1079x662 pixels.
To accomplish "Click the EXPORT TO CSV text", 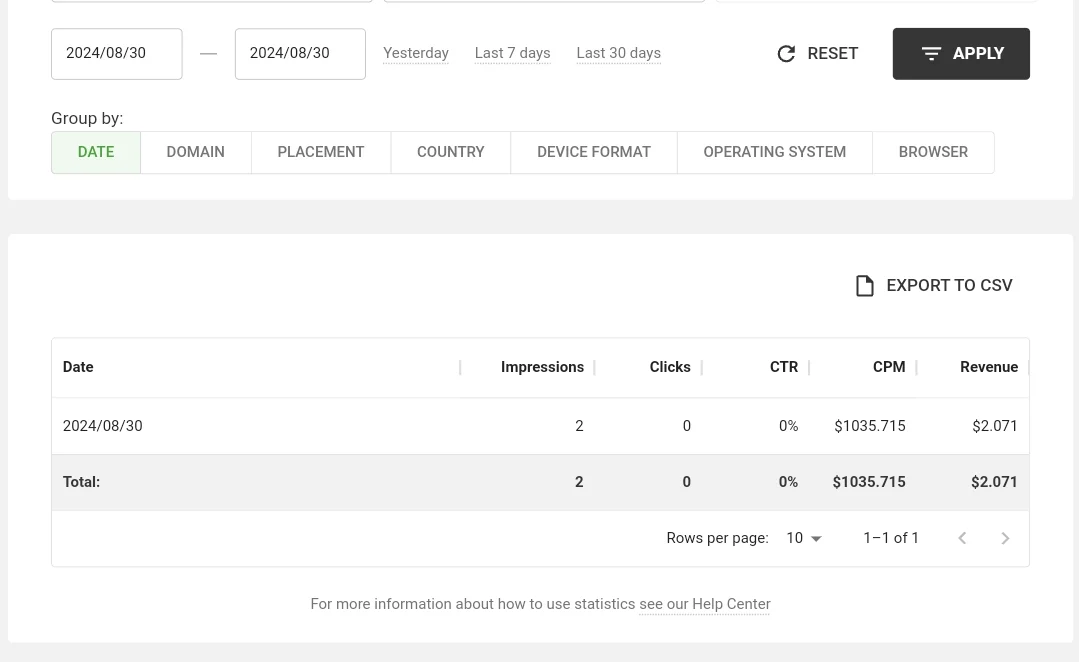I will 949,286.
